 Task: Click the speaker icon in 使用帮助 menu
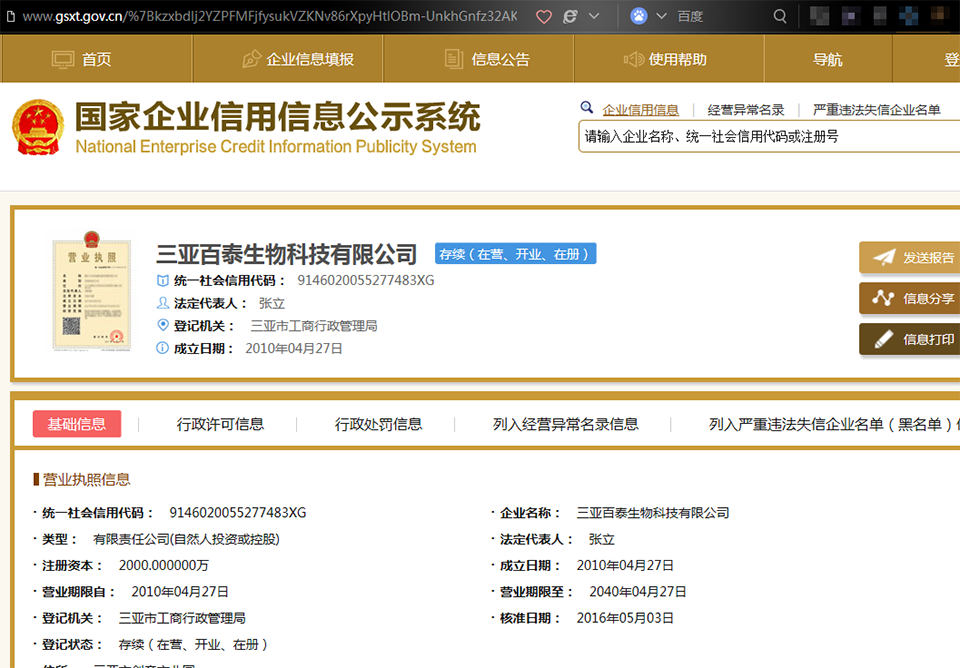coord(634,59)
